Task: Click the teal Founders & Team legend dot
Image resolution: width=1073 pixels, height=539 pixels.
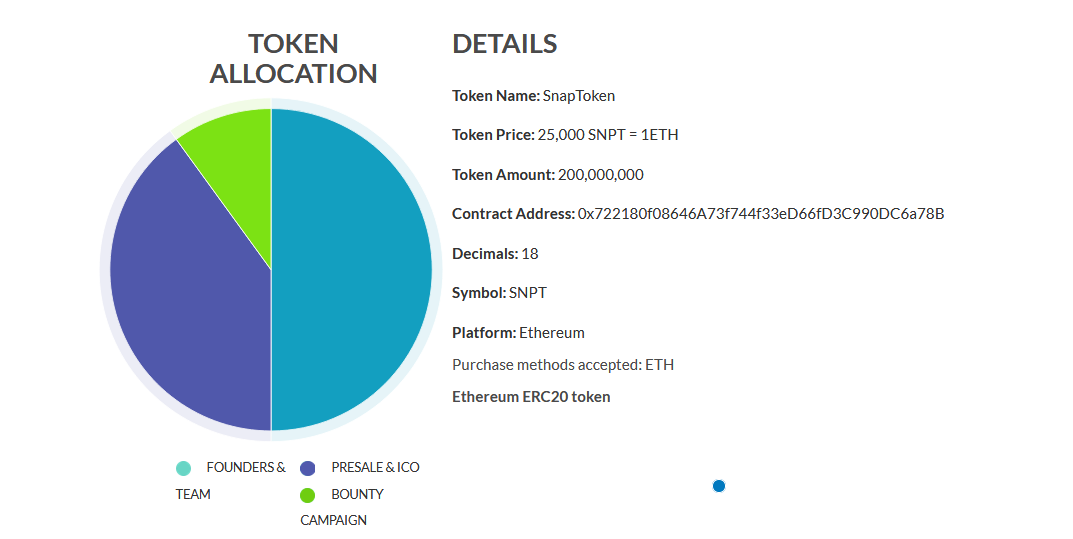Action: point(183,468)
